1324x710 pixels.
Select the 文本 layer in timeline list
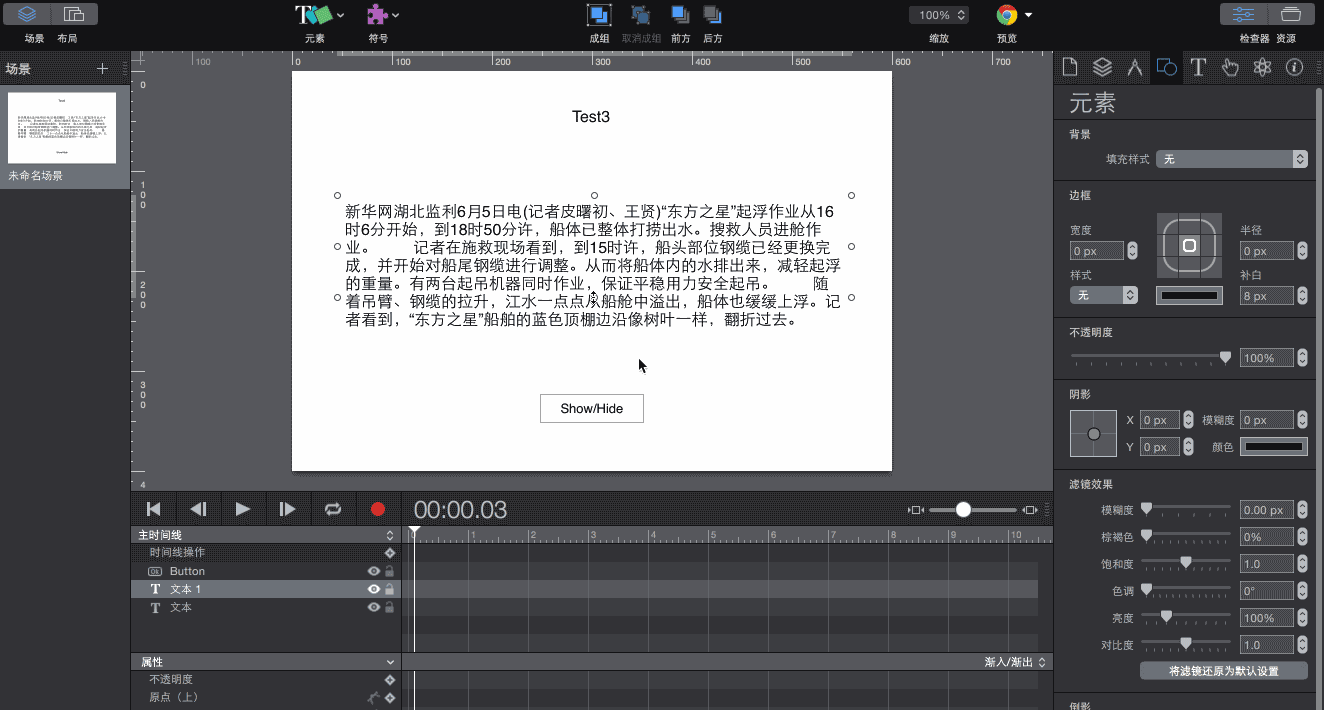[181, 607]
